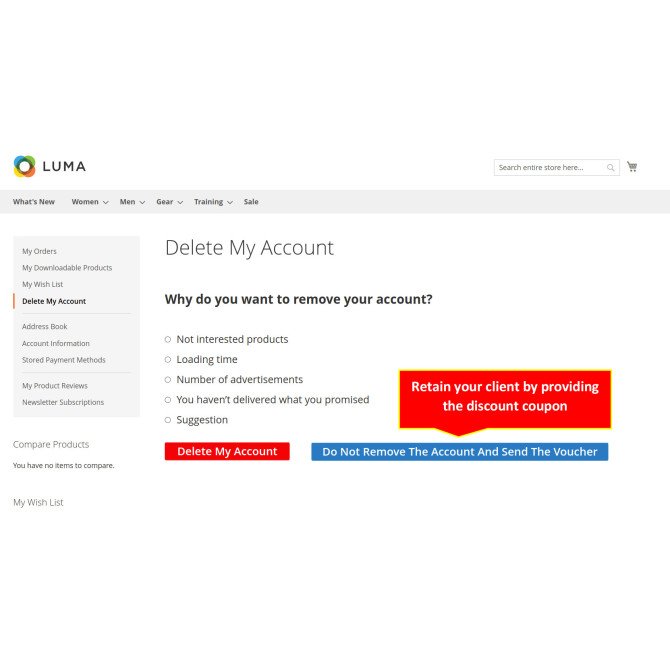Open the Training dropdown menu
The image size is (670, 670).
click(213, 202)
